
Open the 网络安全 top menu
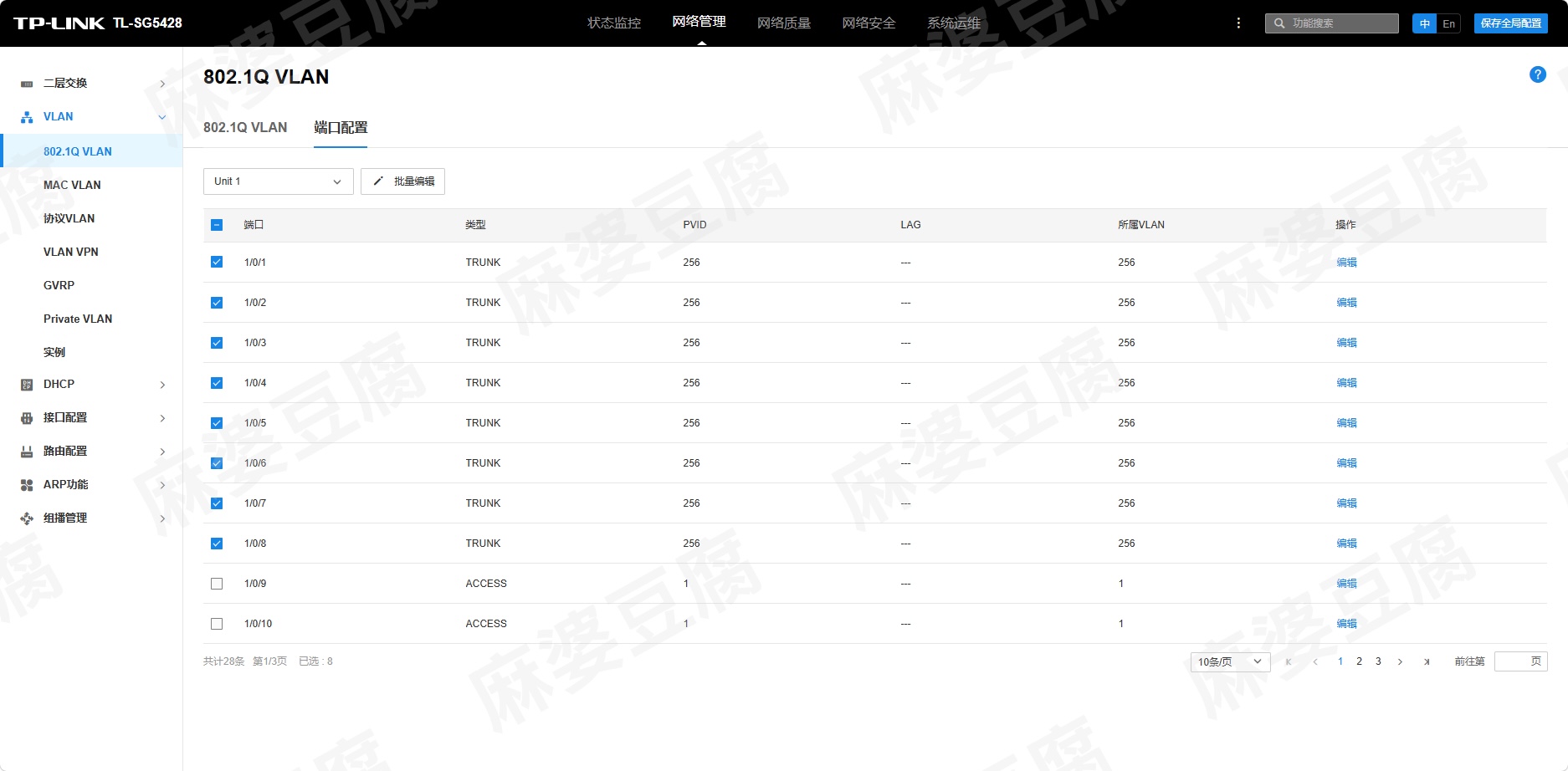[869, 23]
